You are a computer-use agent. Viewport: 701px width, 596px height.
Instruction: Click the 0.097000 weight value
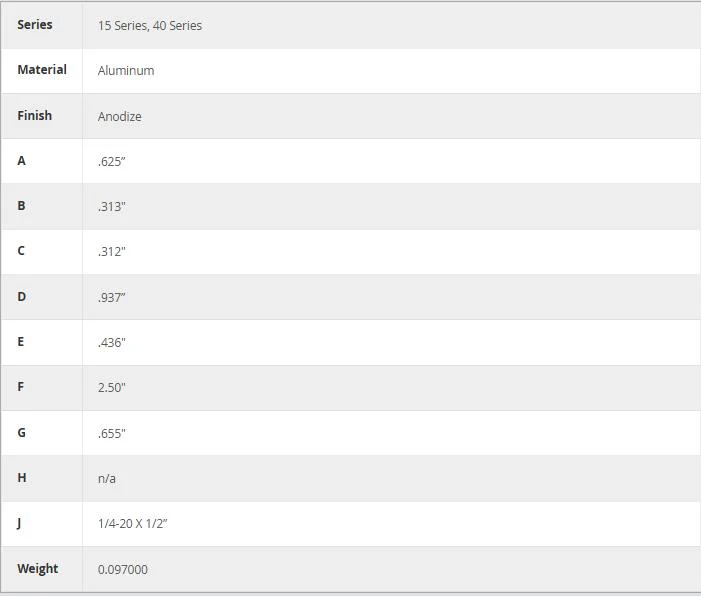tap(123, 570)
